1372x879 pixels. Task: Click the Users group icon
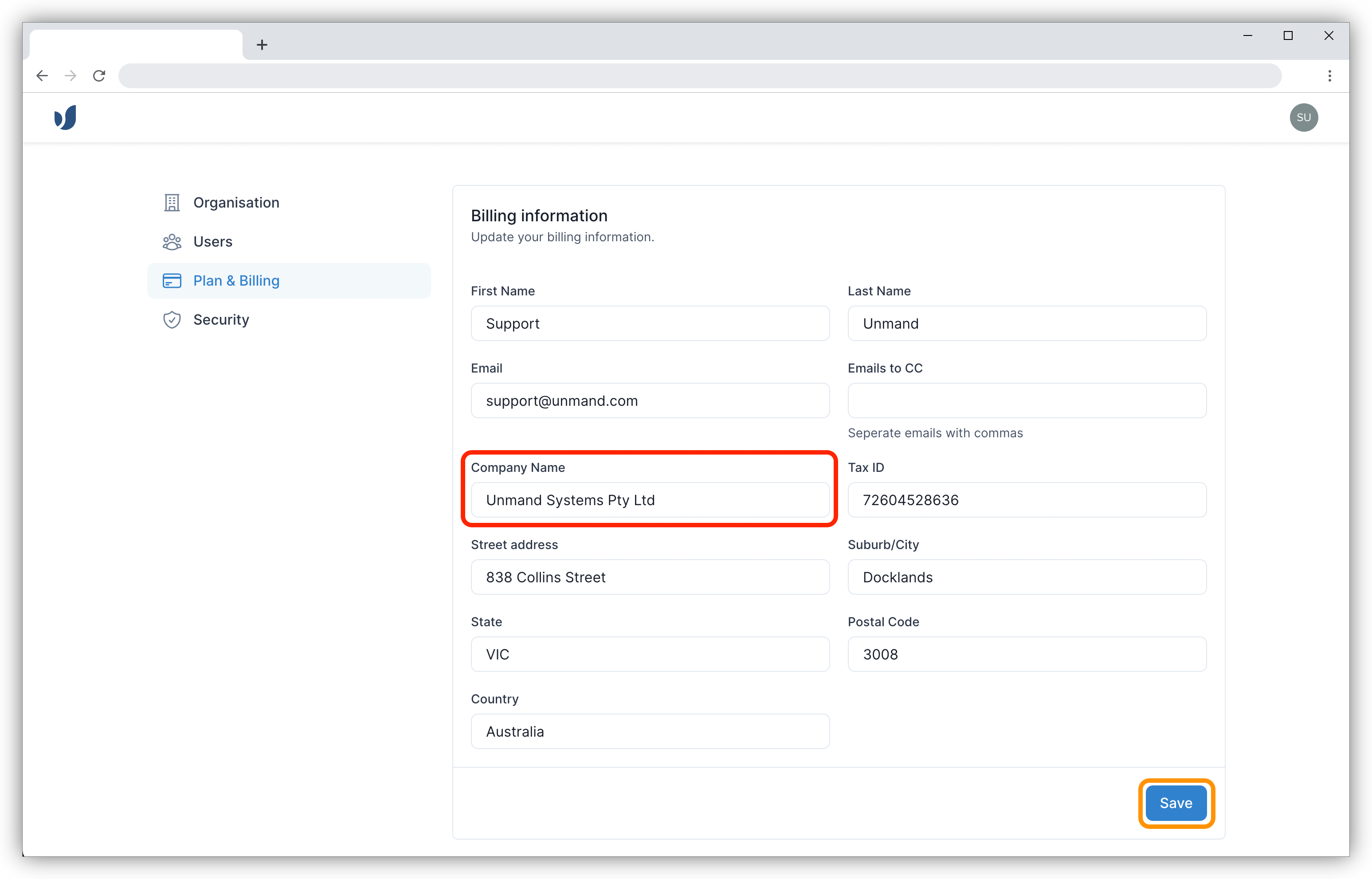[x=172, y=242]
